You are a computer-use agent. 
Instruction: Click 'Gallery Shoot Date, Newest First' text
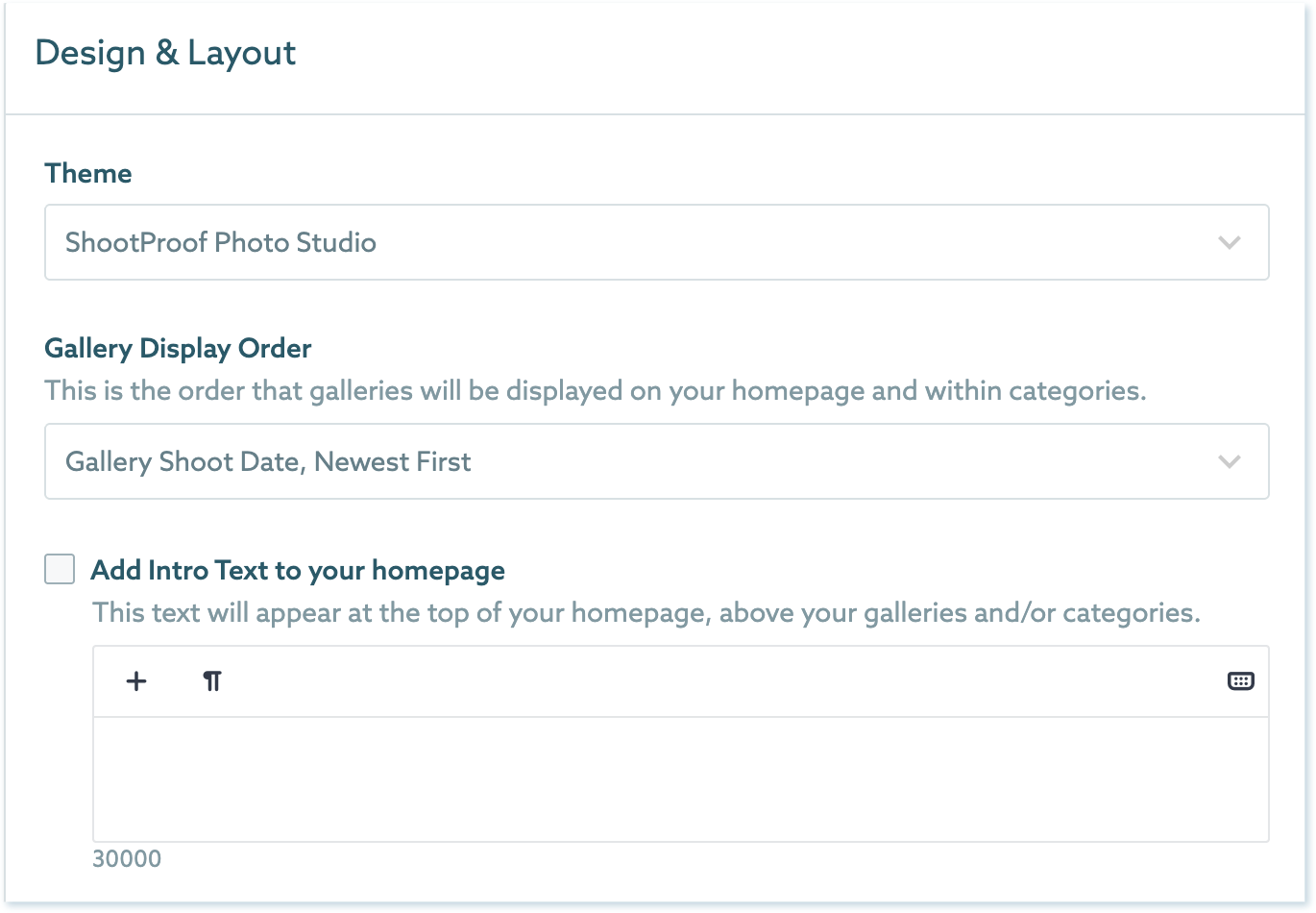pyautogui.click(x=268, y=461)
